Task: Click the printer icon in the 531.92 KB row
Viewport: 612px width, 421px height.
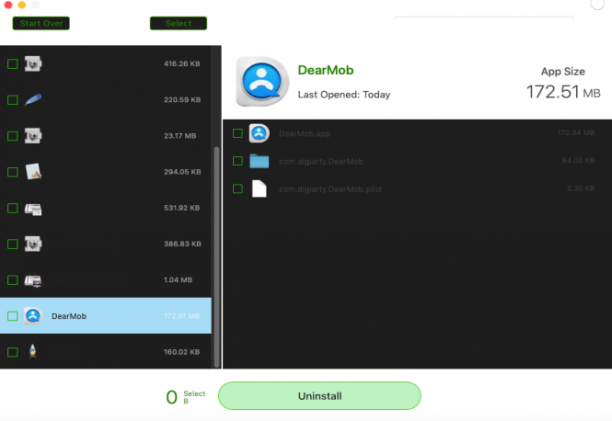Action: (x=33, y=208)
